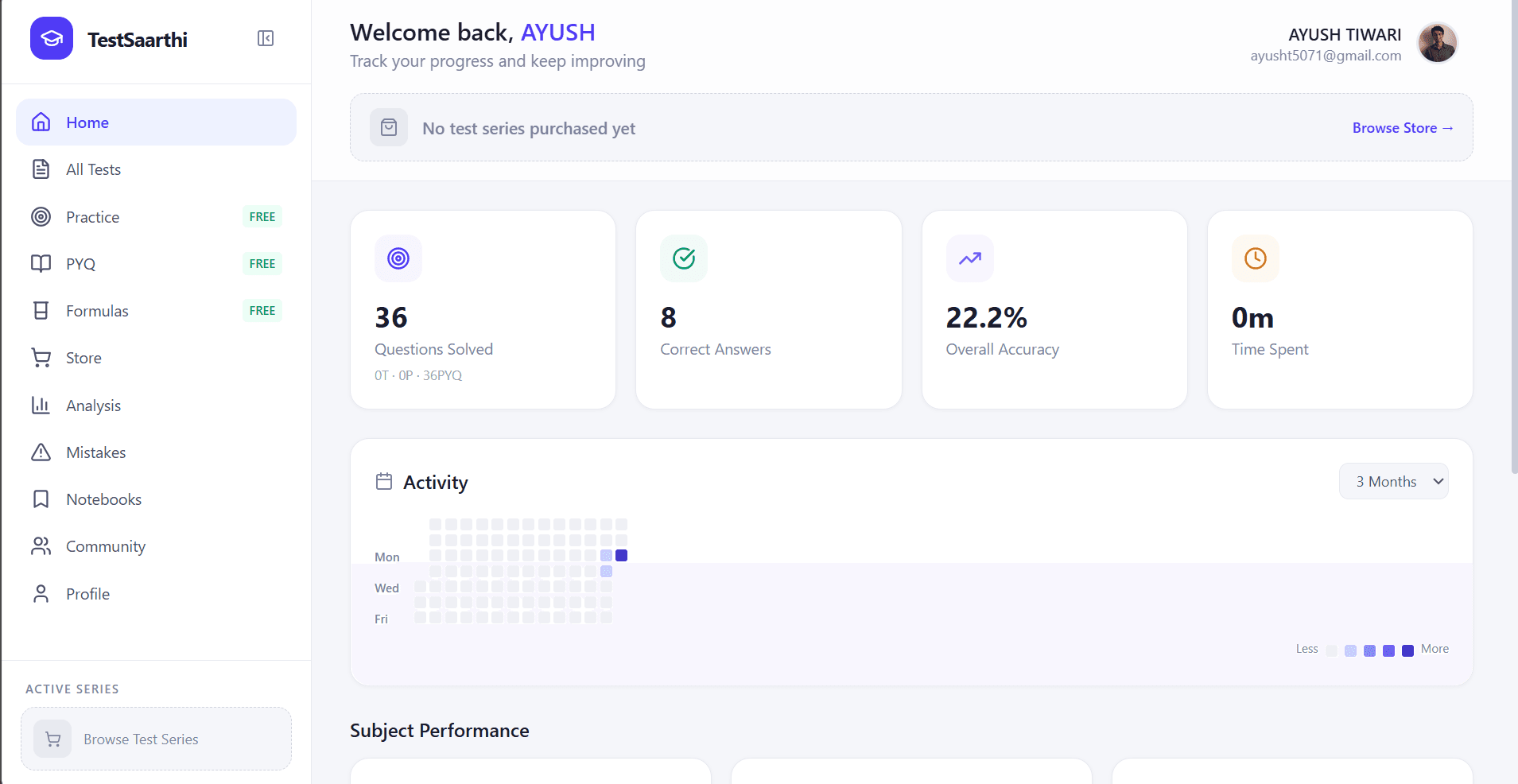
Task: Open the All Tests page
Action: pyautogui.click(x=93, y=169)
